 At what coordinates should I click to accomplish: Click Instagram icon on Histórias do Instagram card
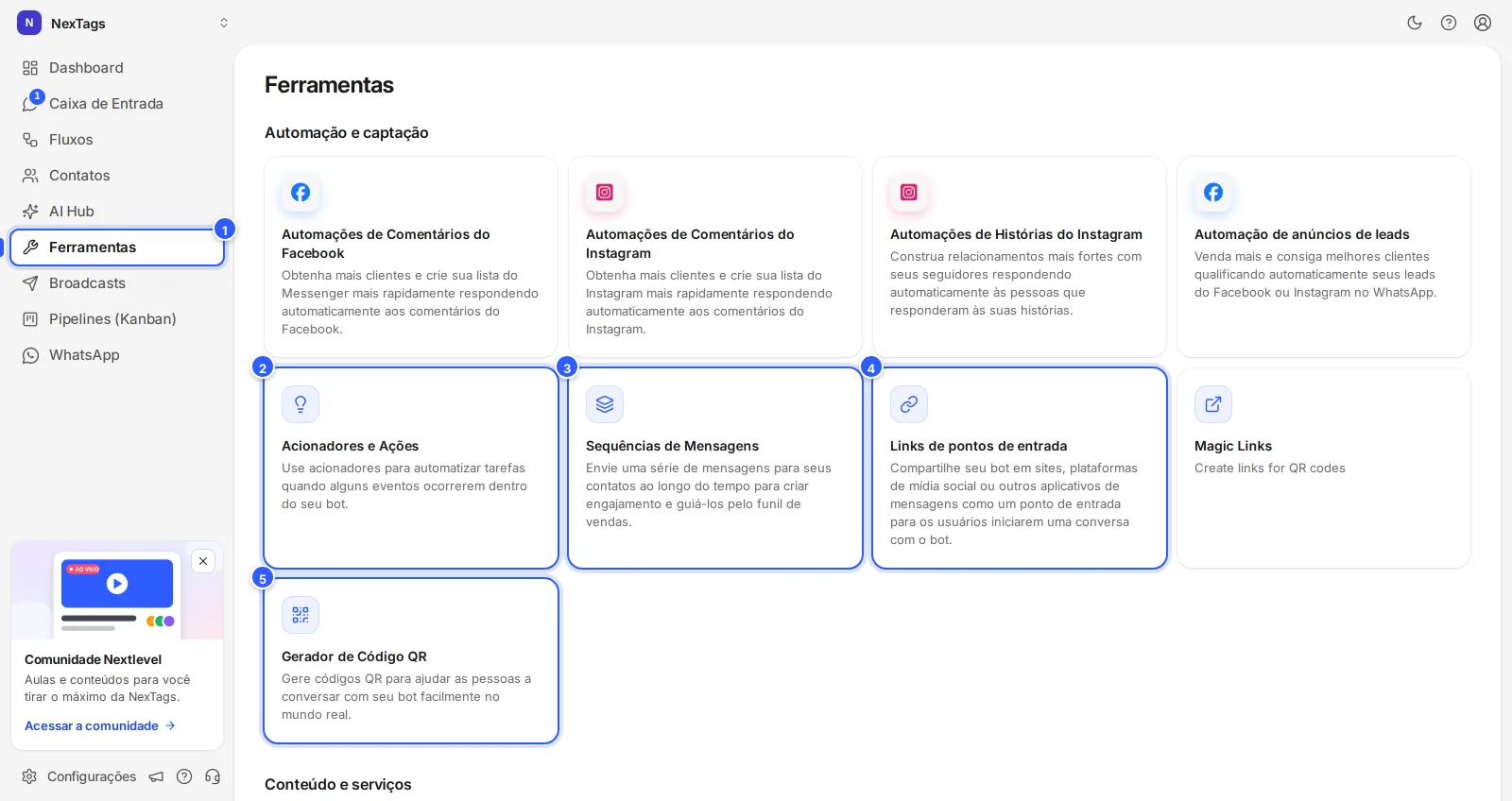909,193
